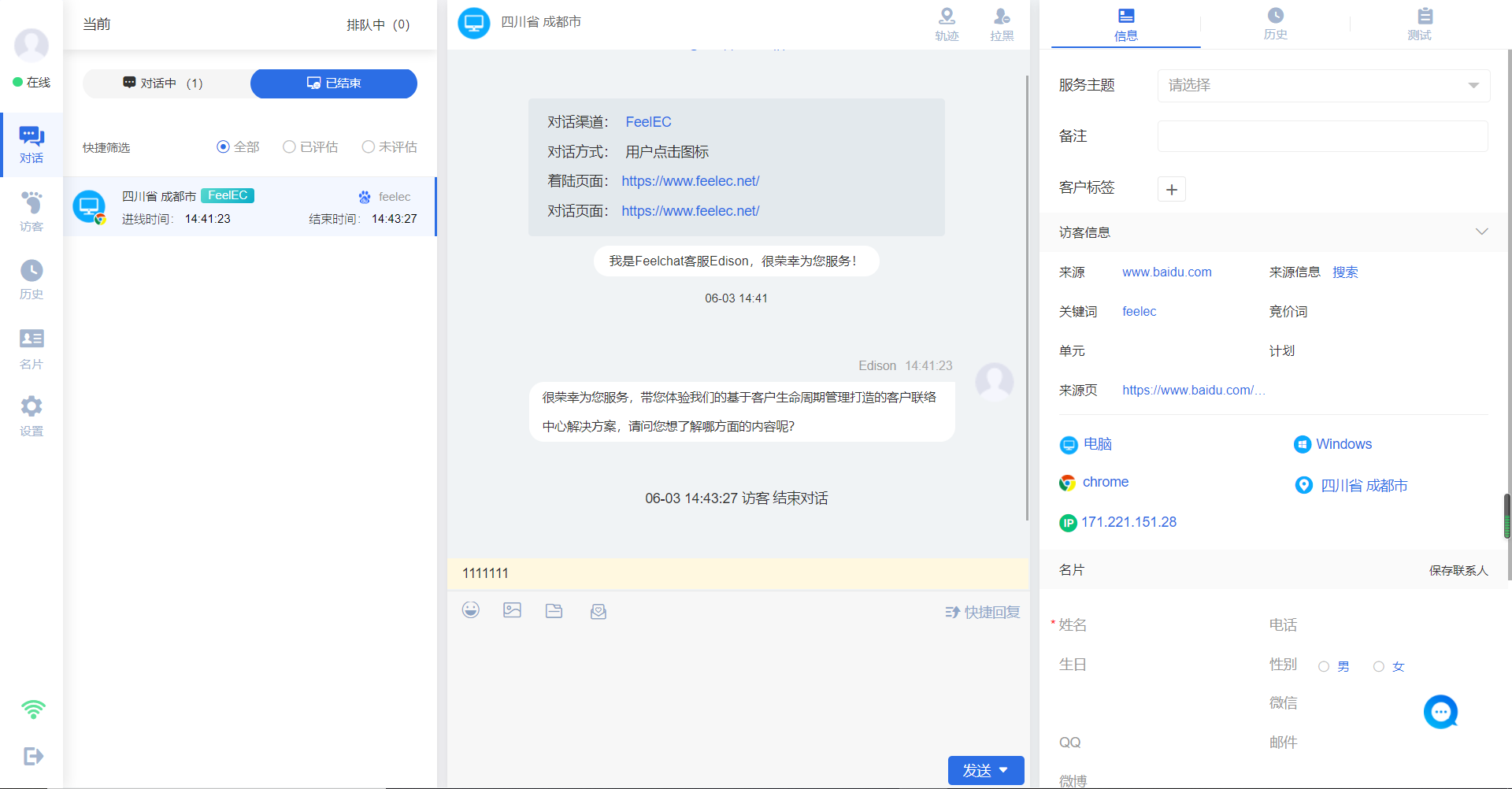This screenshot has width=1512, height=789.
Task: Switch to the 历史 tab in right panel
Action: click(1275, 24)
